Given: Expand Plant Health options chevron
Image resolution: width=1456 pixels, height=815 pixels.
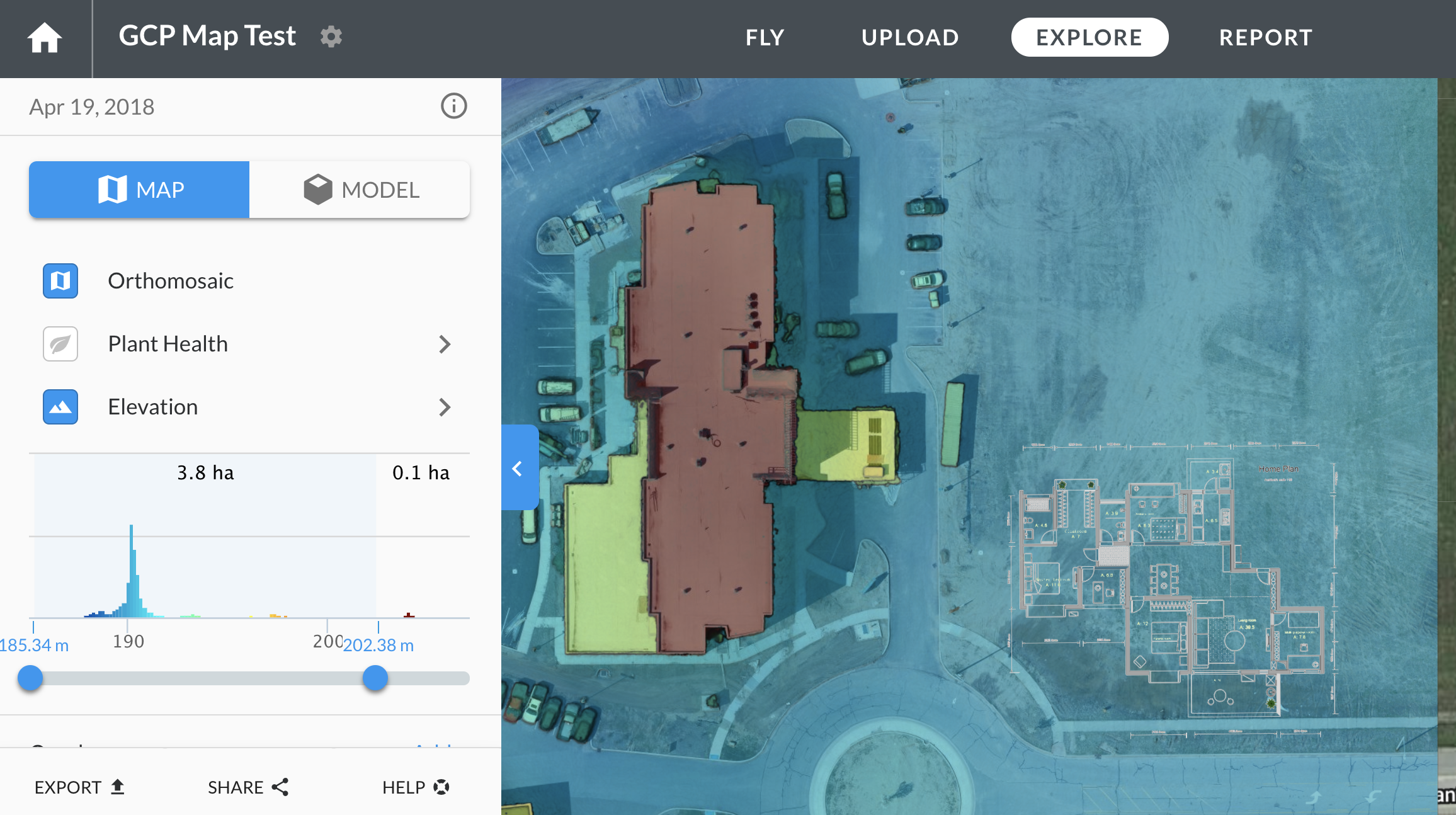Looking at the screenshot, I should (x=445, y=344).
